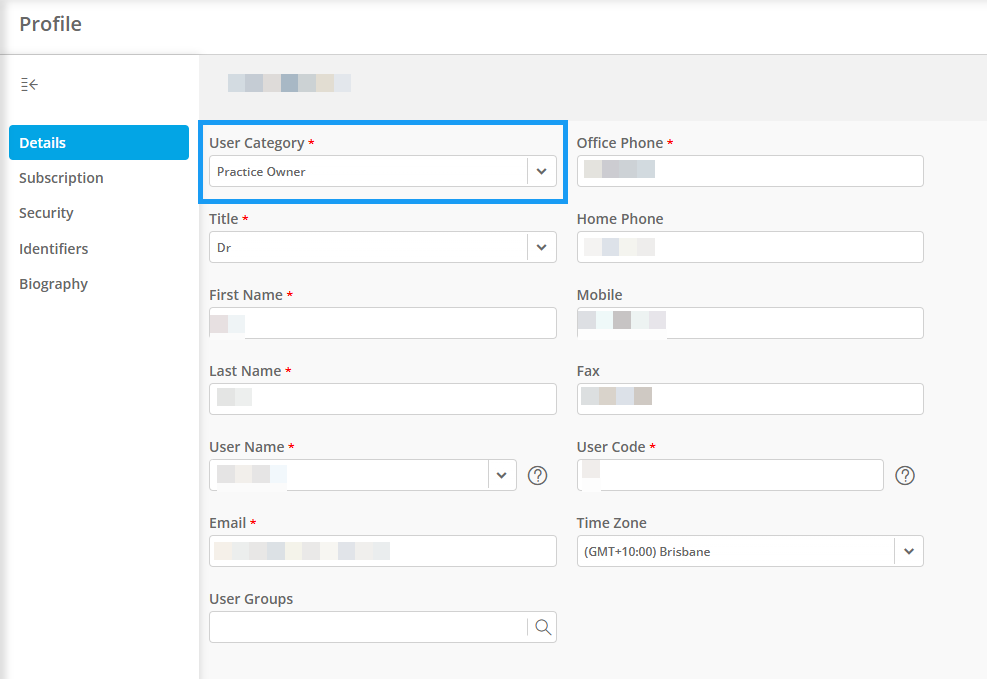Focus the Fax input field

[750, 399]
